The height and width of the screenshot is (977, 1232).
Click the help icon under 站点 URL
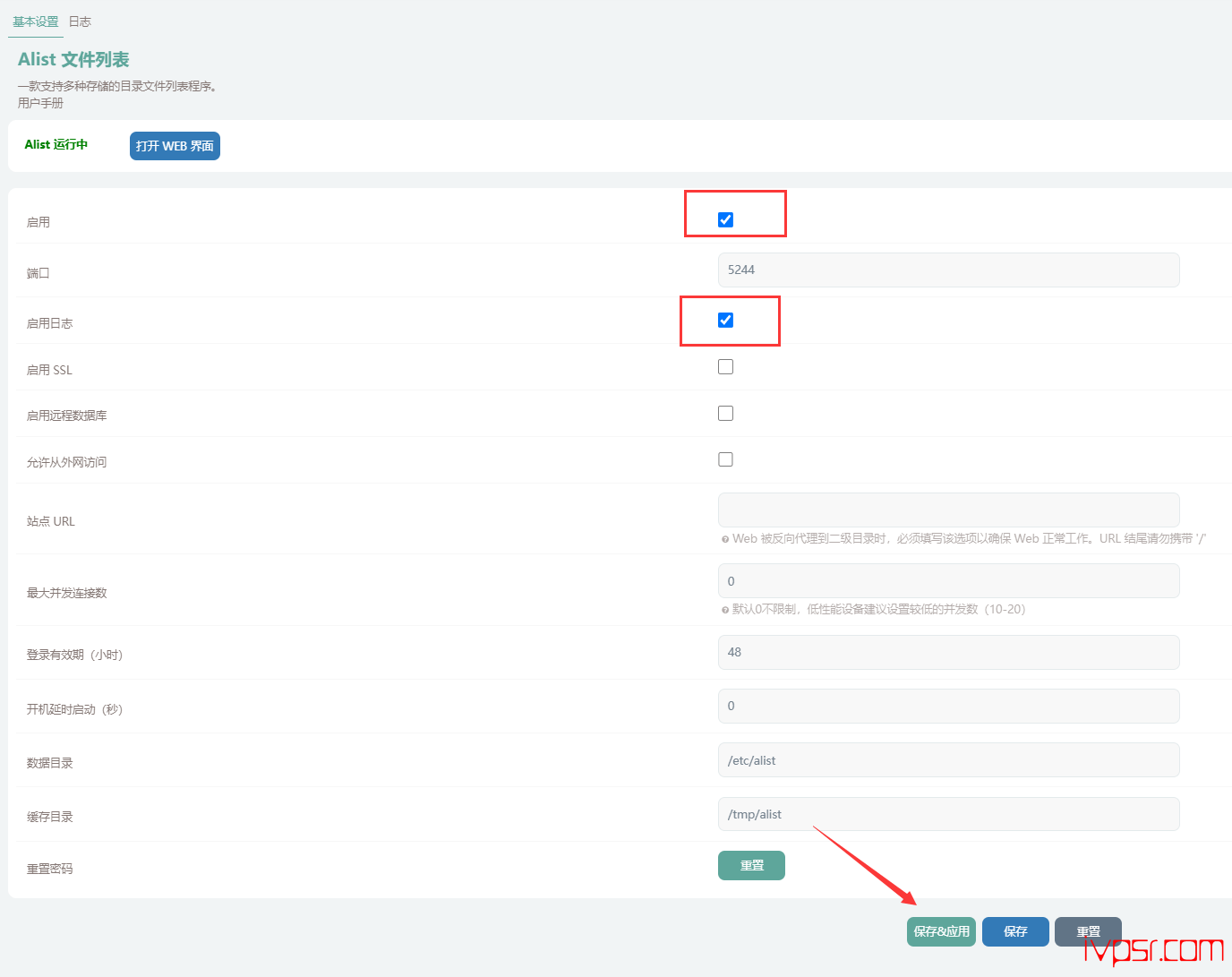point(725,539)
